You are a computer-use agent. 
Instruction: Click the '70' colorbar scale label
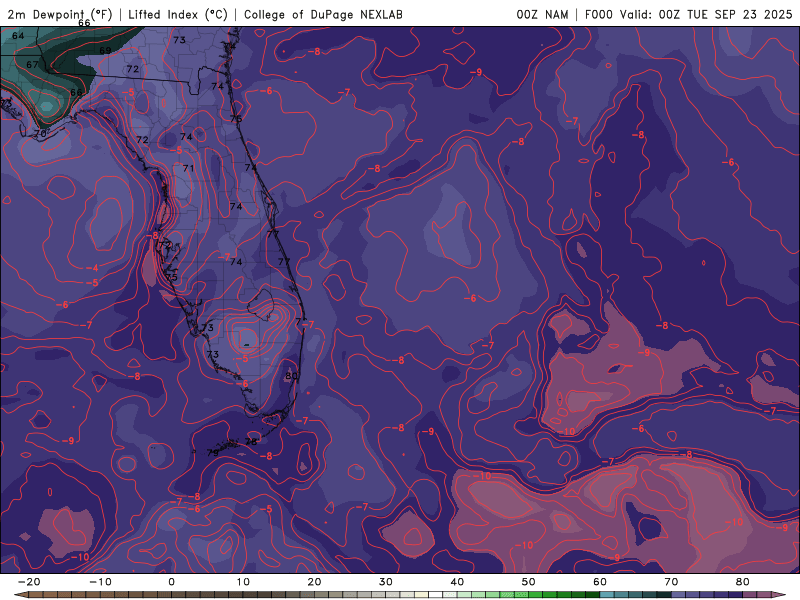click(x=671, y=582)
